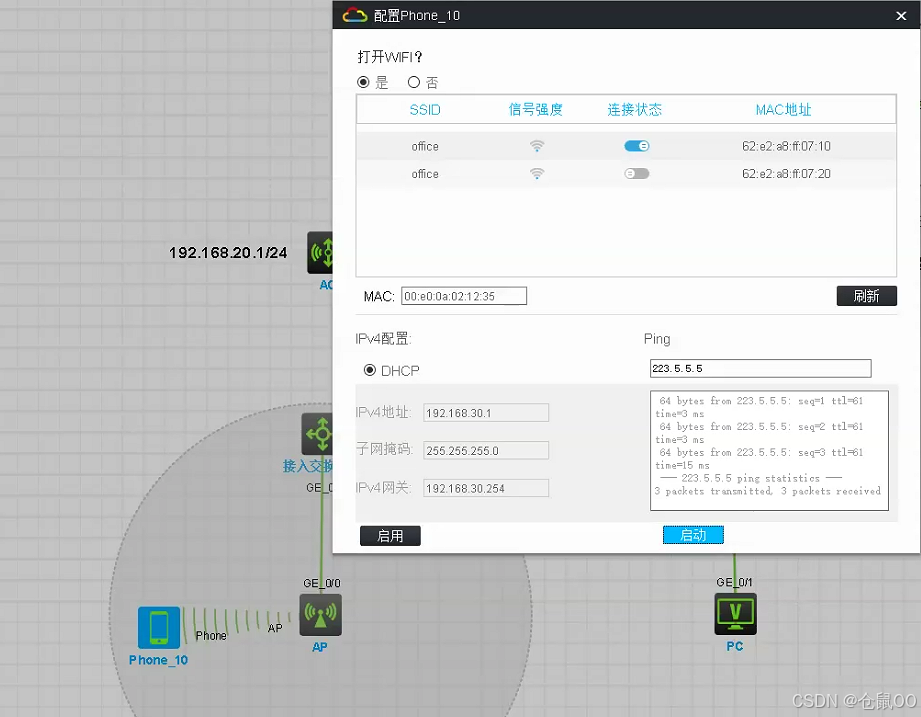This screenshot has width=921, height=717.
Task: Close the Phone_10 configuration dialog
Action: click(901, 16)
